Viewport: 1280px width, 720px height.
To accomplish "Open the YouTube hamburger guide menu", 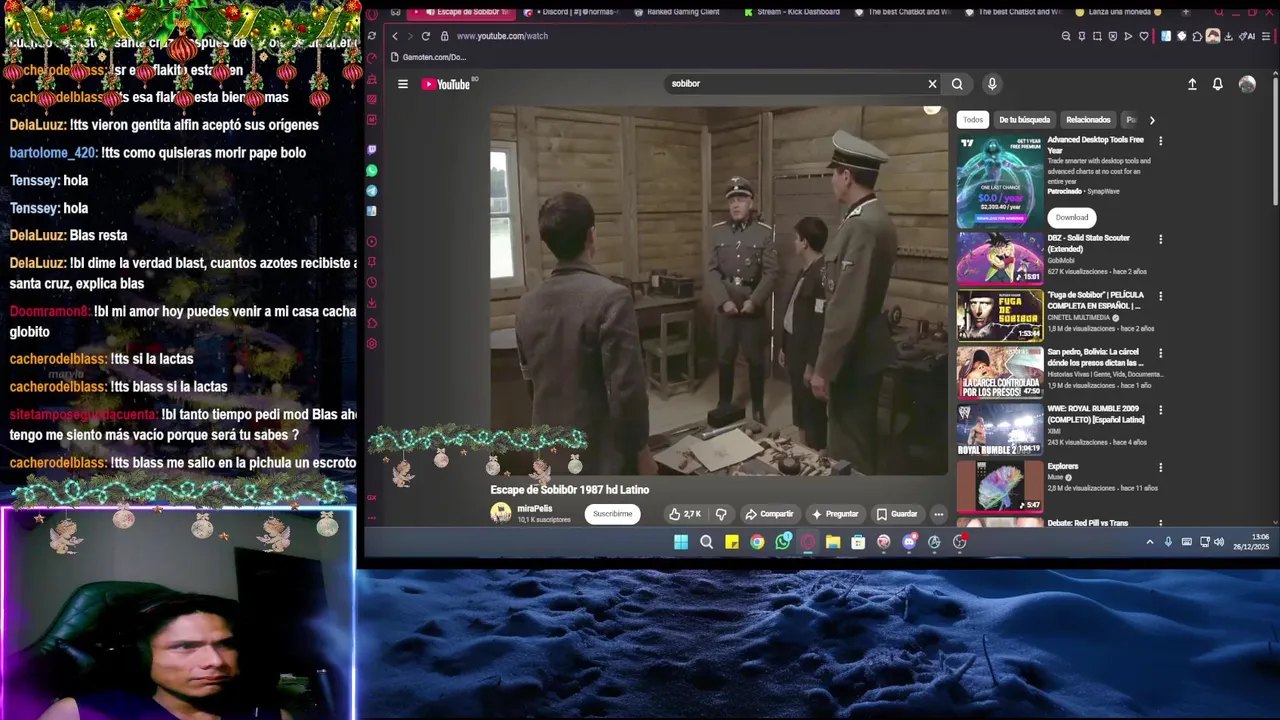I will point(403,84).
